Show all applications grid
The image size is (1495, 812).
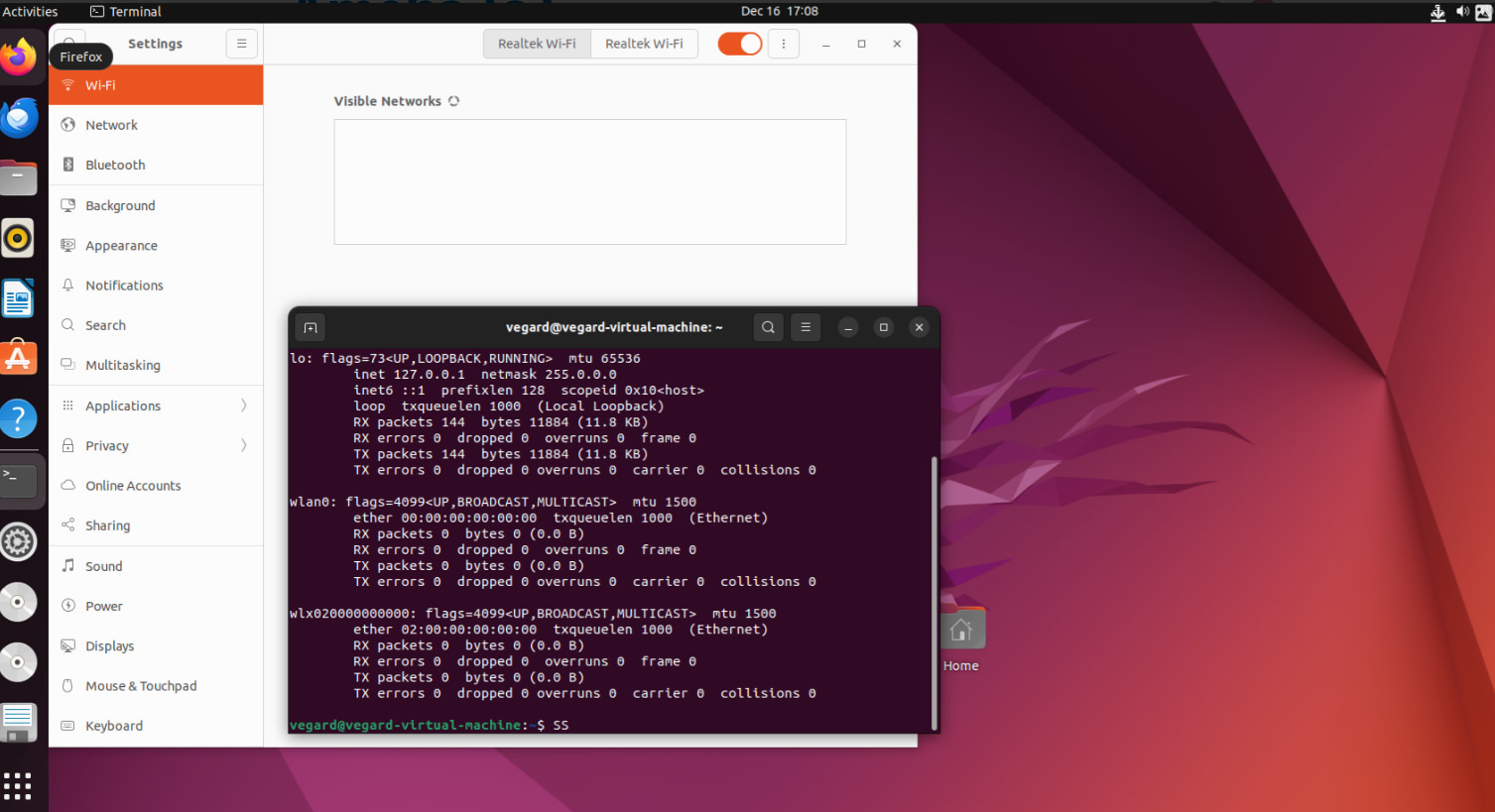click(x=18, y=785)
